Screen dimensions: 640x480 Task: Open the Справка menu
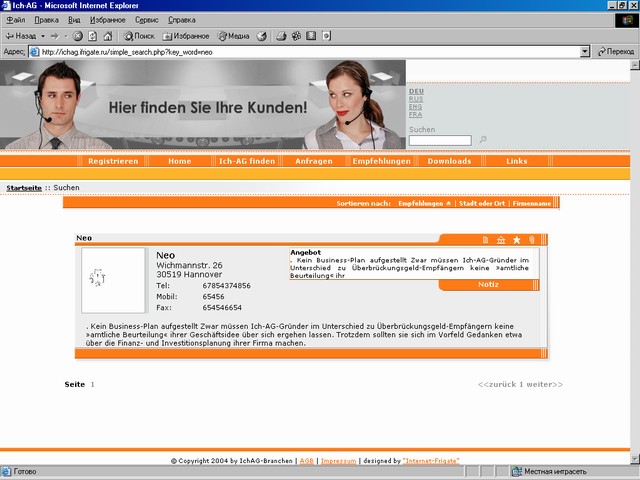point(182,20)
